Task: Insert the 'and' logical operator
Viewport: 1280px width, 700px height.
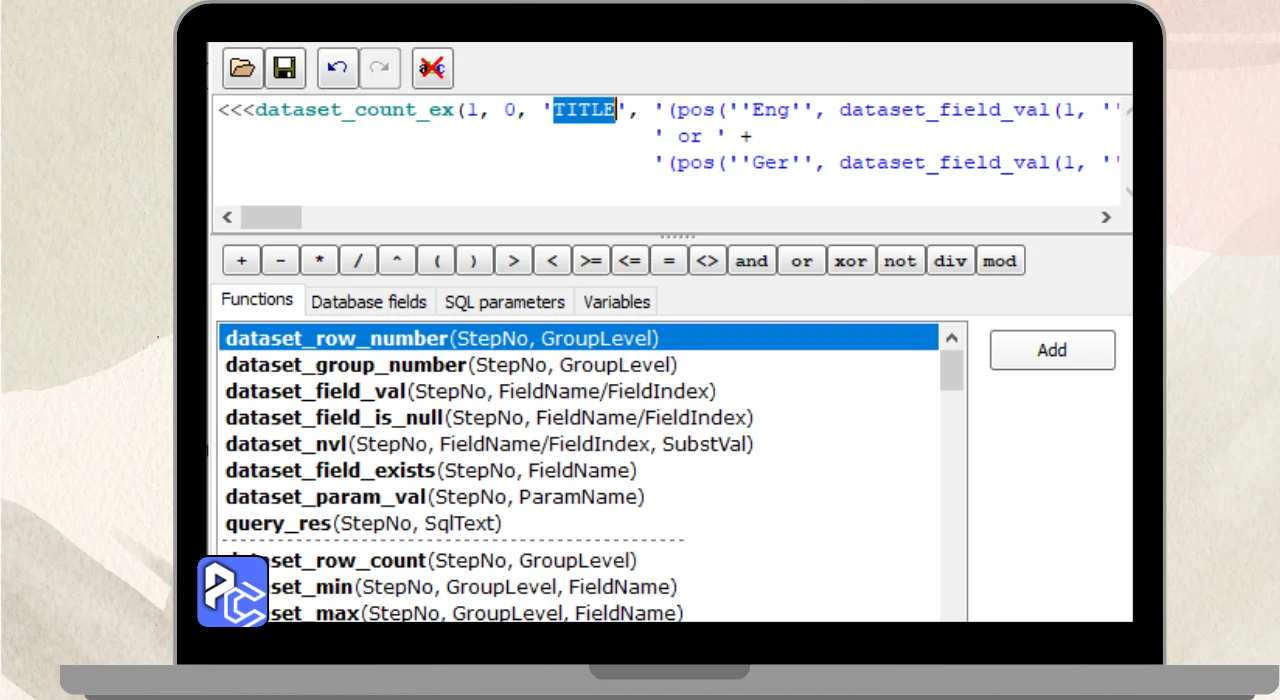Action: (x=751, y=261)
